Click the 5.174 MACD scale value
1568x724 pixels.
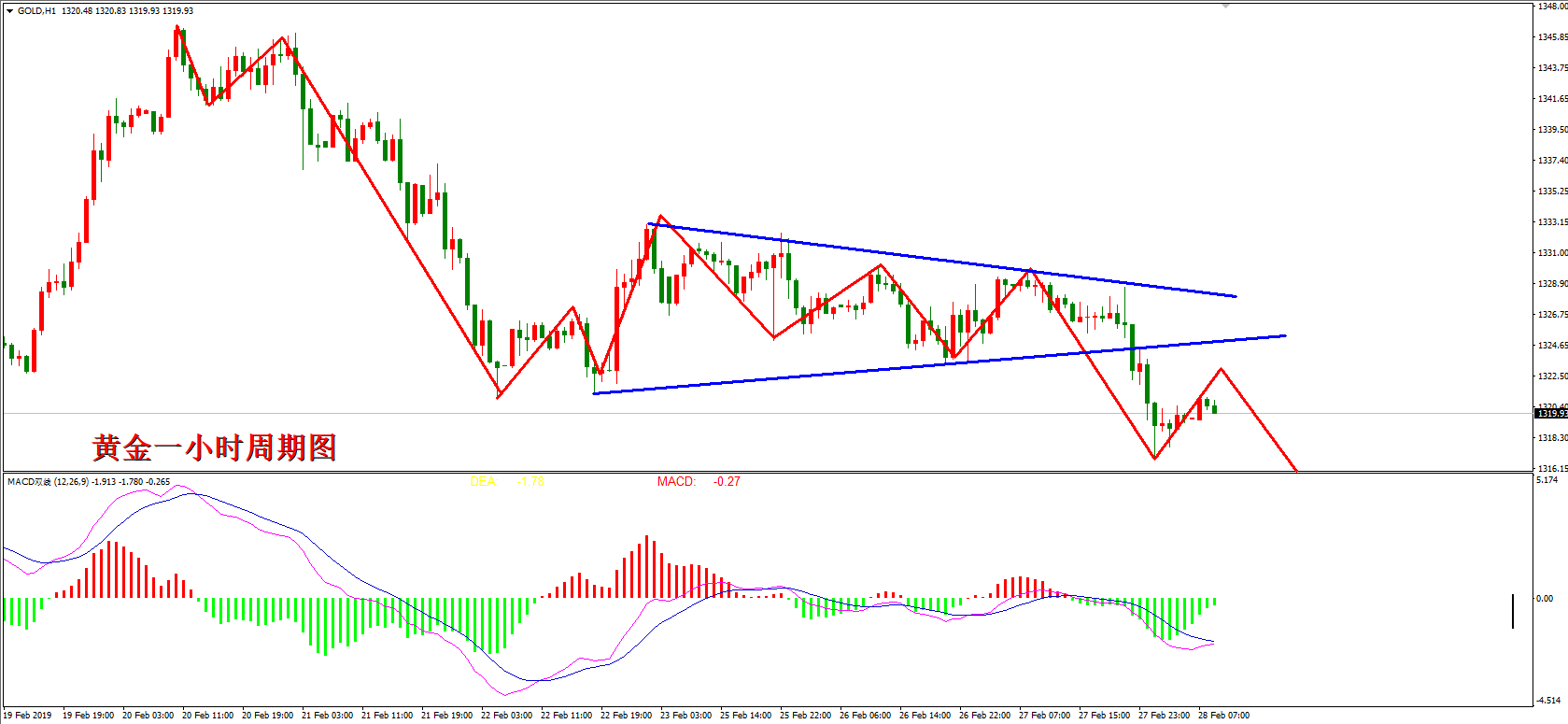click(x=1547, y=480)
